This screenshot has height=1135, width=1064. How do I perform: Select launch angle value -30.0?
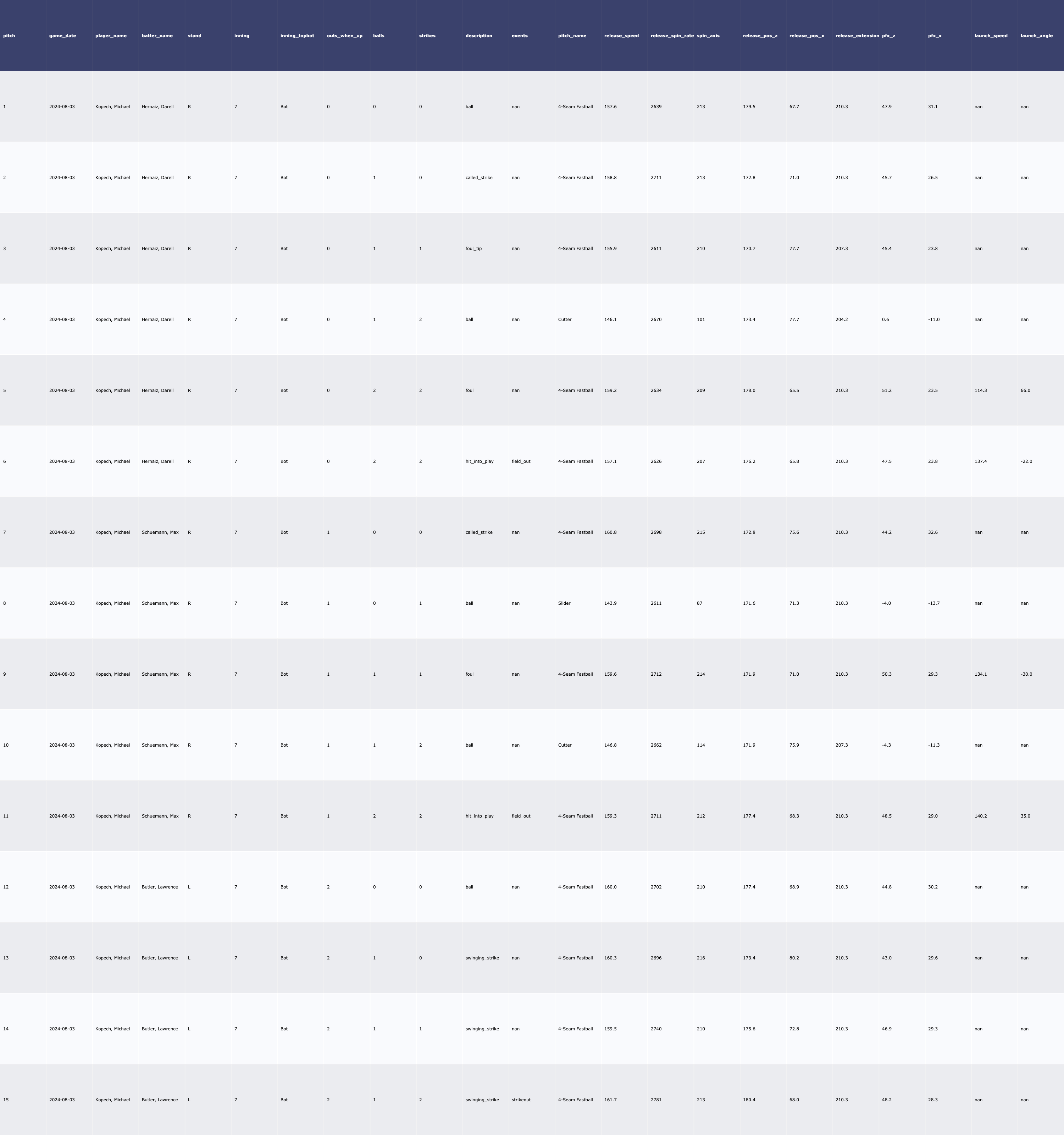tap(1026, 674)
